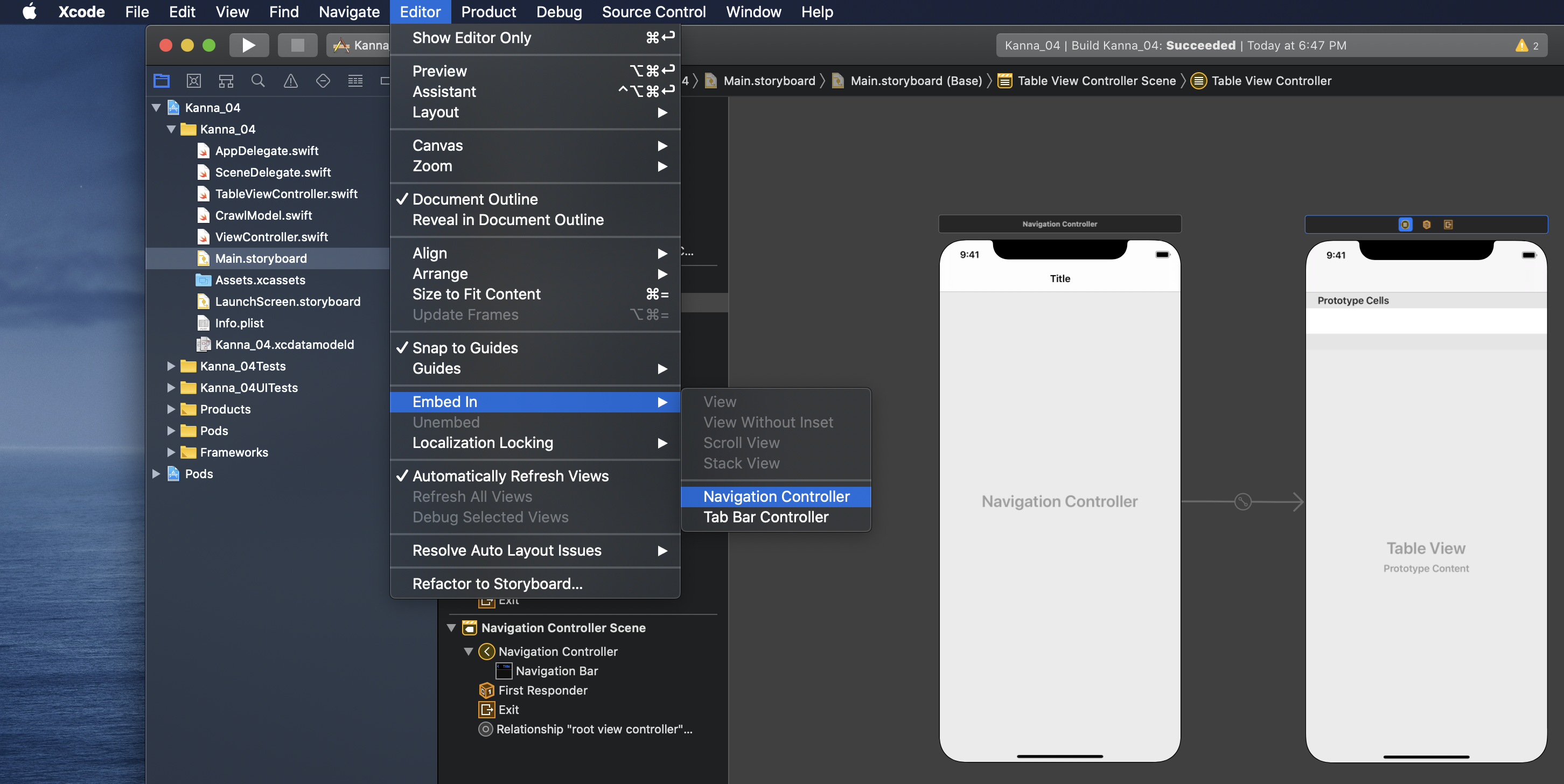
Task: Open the Source Control navigator icon
Action: click(x=194, y=81)
